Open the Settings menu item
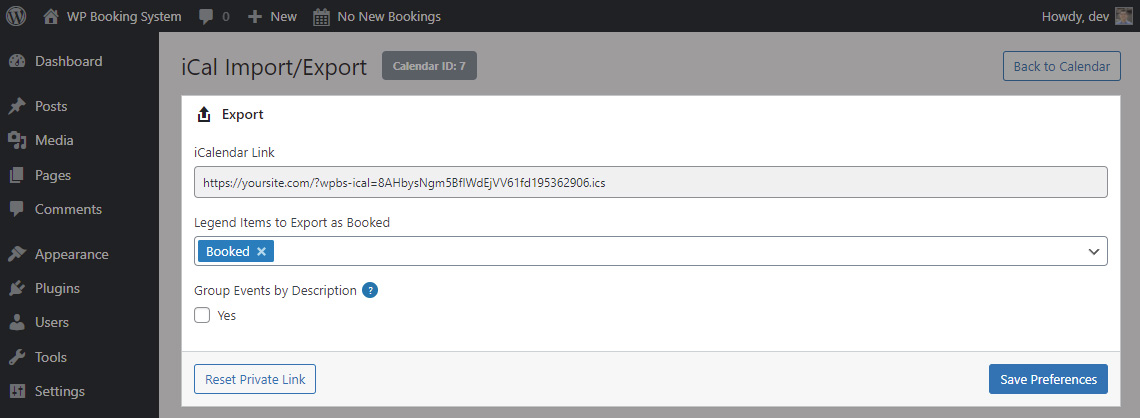The width and height of the screenshot is (1140, 418). [59, 391]
